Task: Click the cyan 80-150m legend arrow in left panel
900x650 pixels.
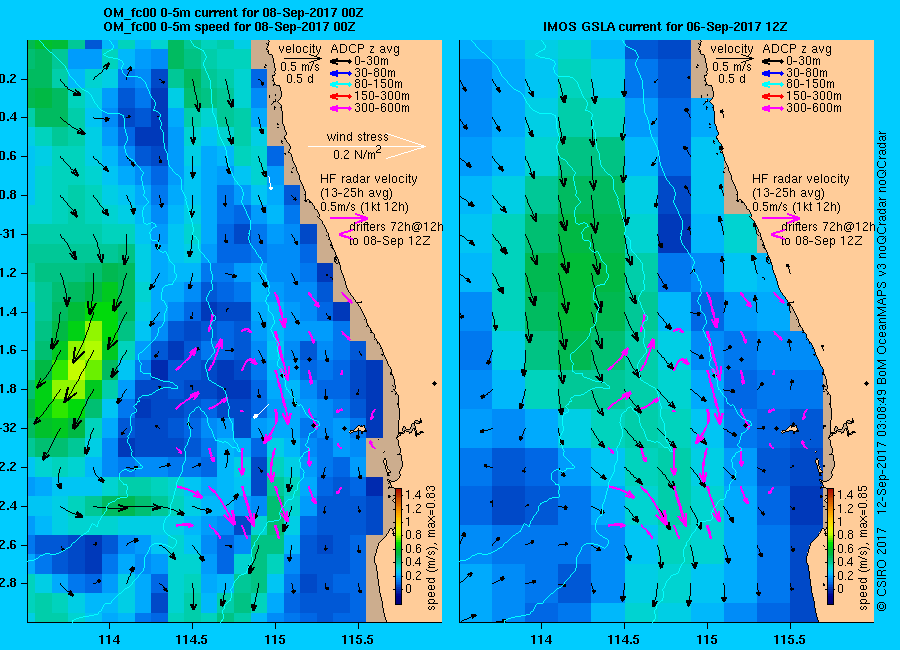Action: 340,84
